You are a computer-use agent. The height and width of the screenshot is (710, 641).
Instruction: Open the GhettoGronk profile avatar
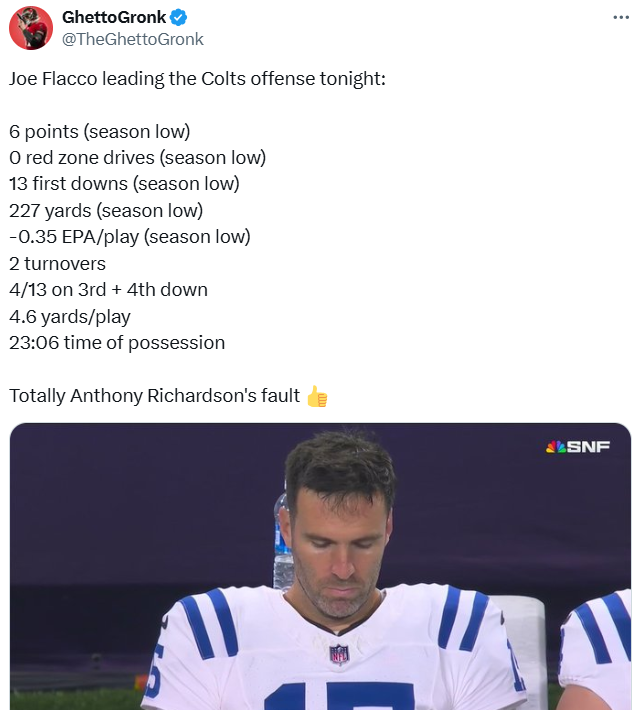pos(31,28)
